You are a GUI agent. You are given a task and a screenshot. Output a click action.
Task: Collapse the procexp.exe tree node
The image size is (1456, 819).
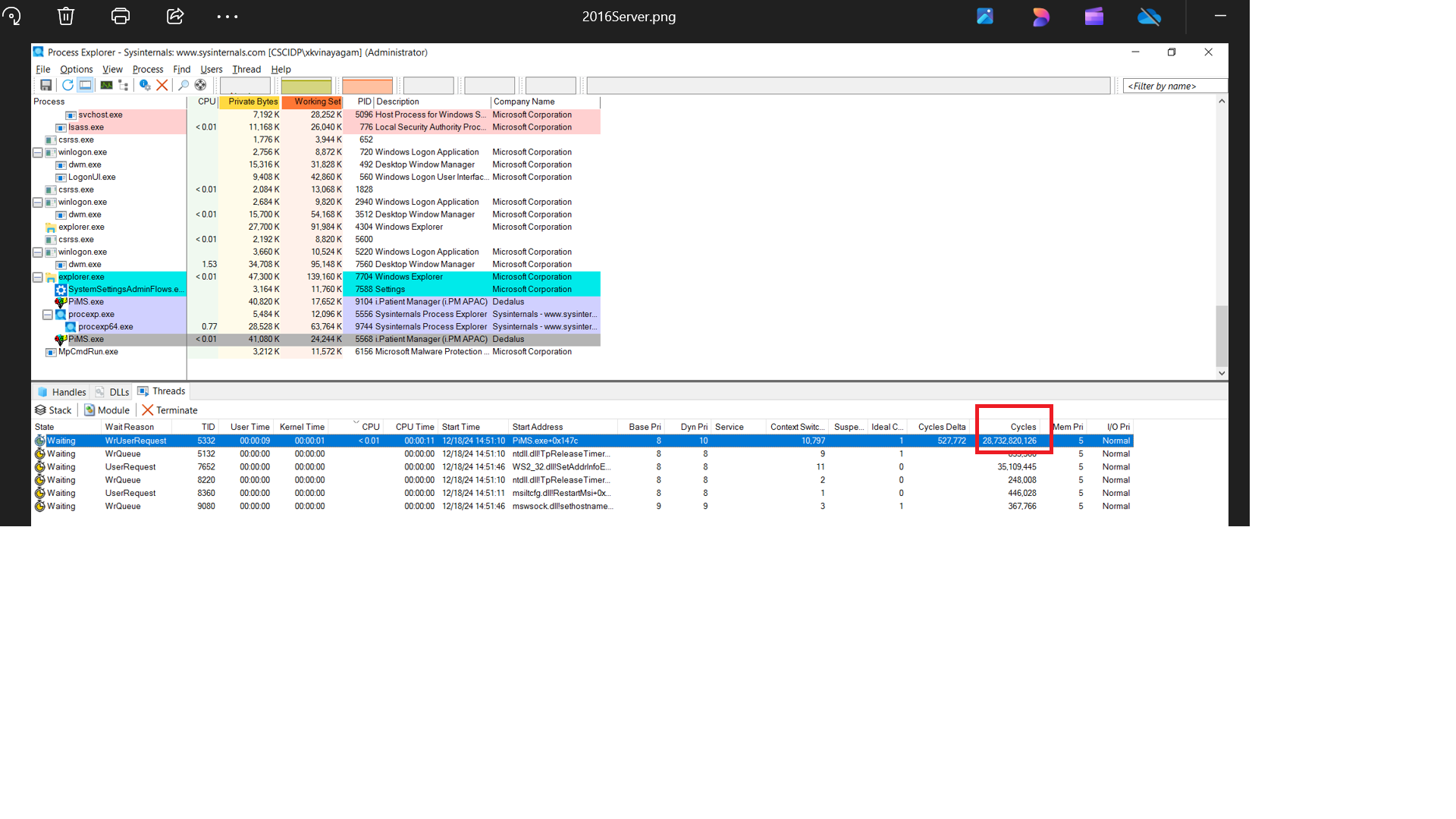pyautogui.click(x=47, y=315)
